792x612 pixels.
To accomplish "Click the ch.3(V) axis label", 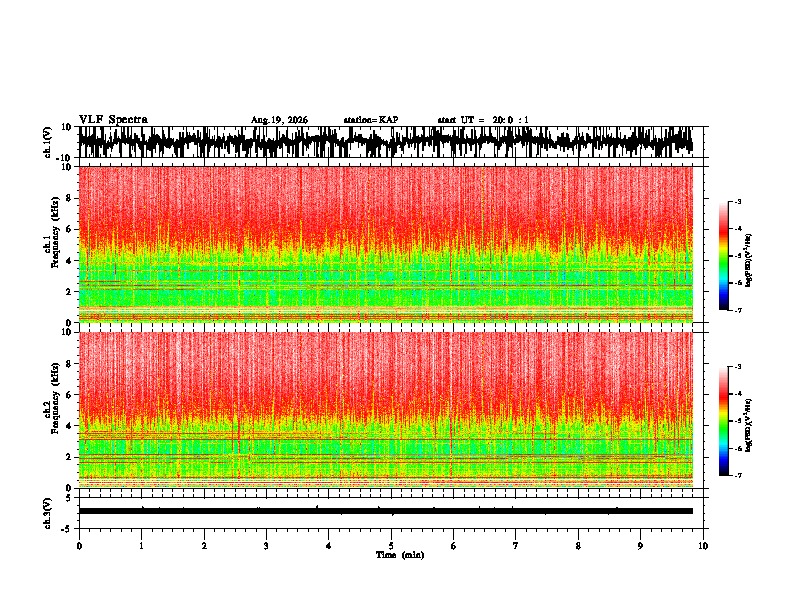I will (48, 513).
